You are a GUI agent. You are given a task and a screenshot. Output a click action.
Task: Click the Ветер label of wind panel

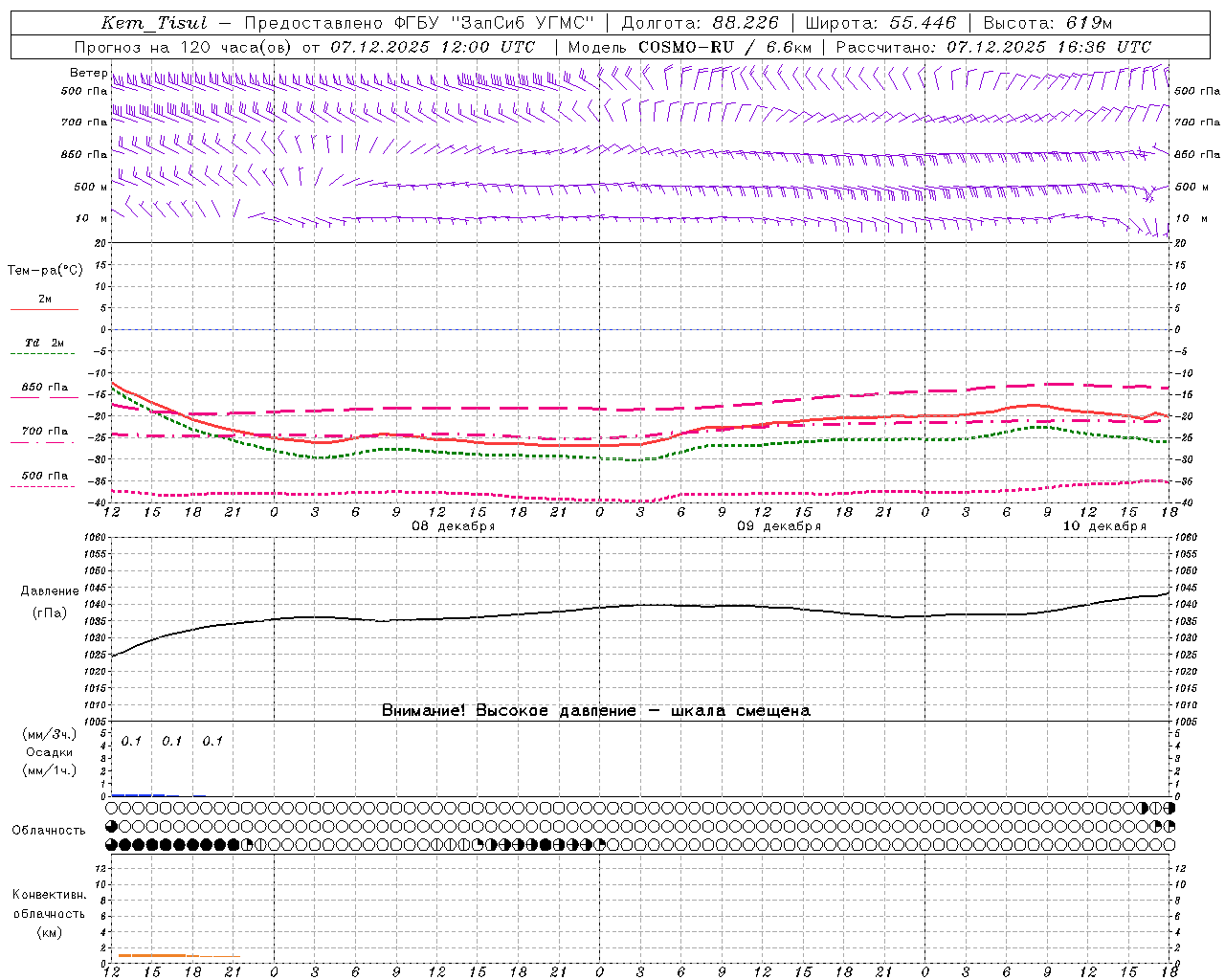pos(89,73)
